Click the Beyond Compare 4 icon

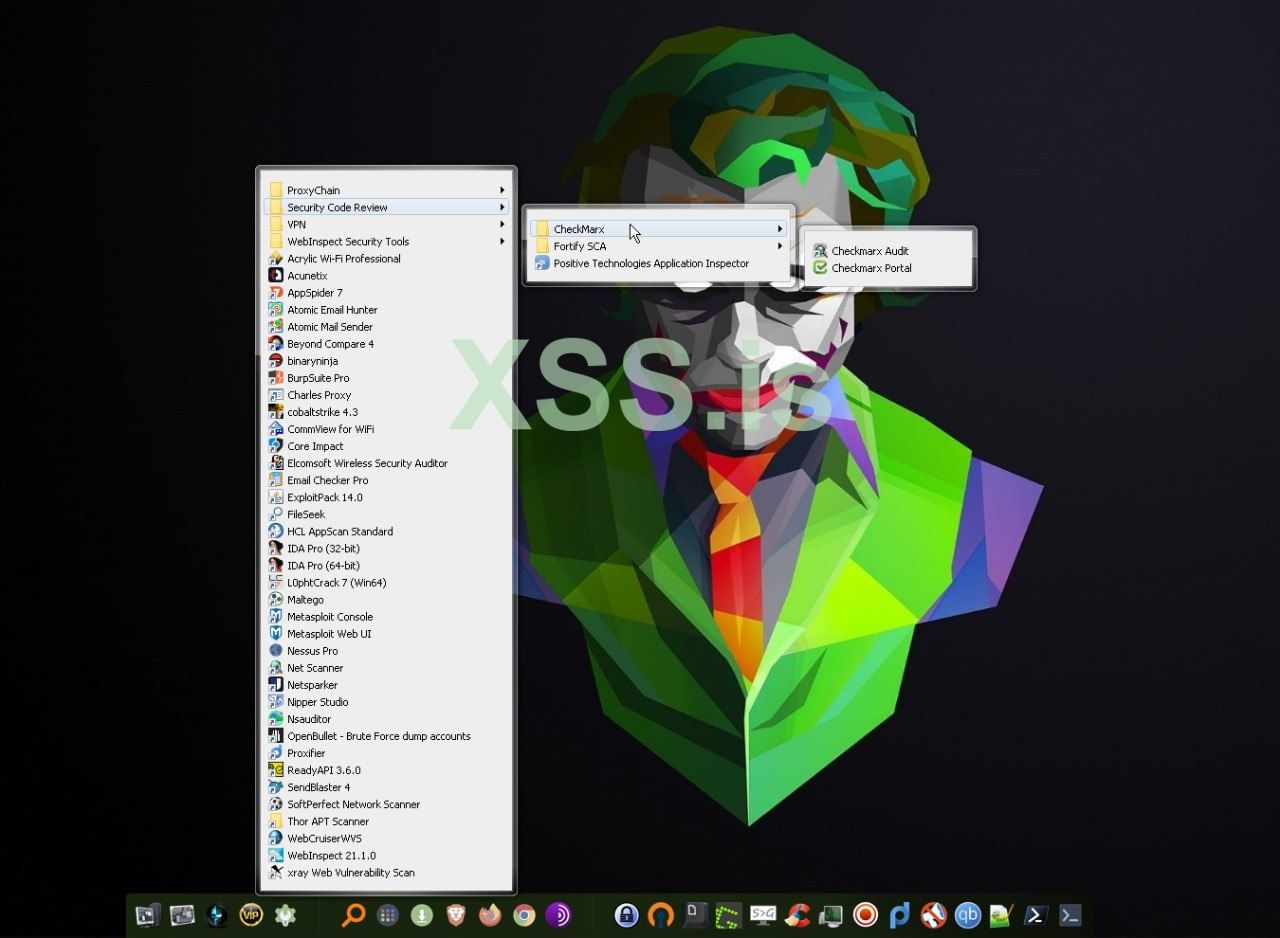(276, 343)
